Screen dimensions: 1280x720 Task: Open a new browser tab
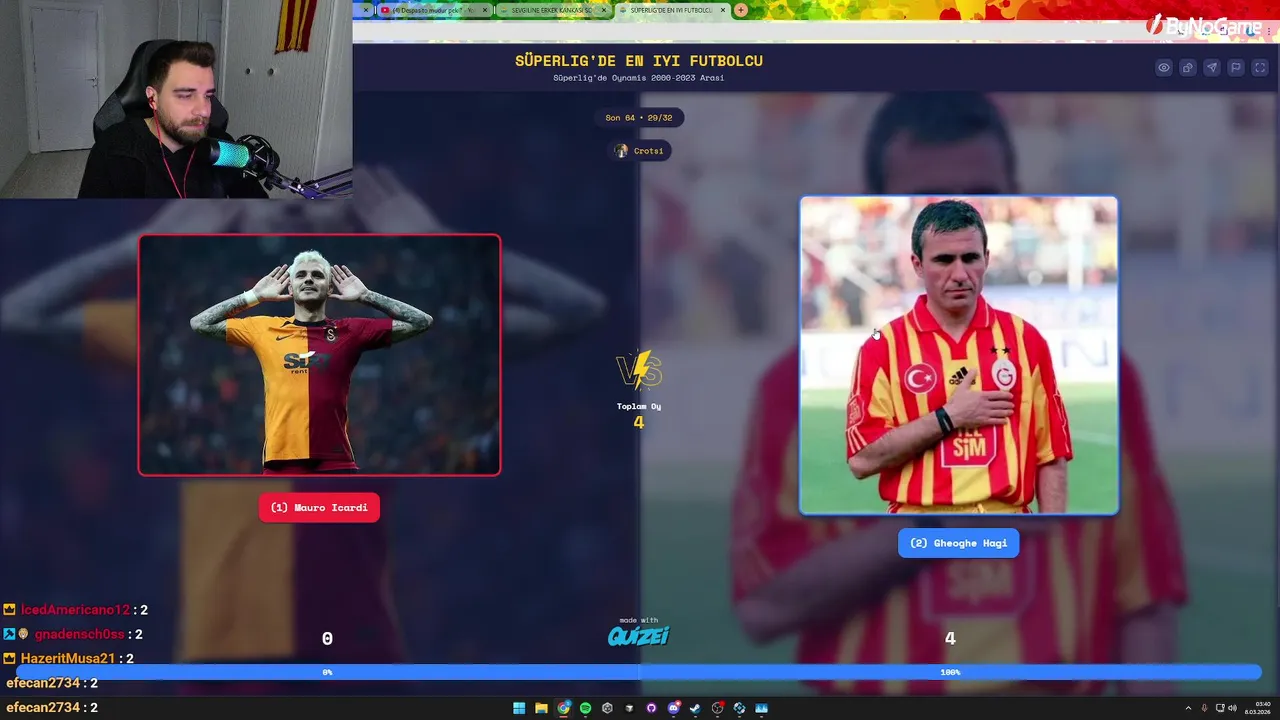click(x=741, y=10)
